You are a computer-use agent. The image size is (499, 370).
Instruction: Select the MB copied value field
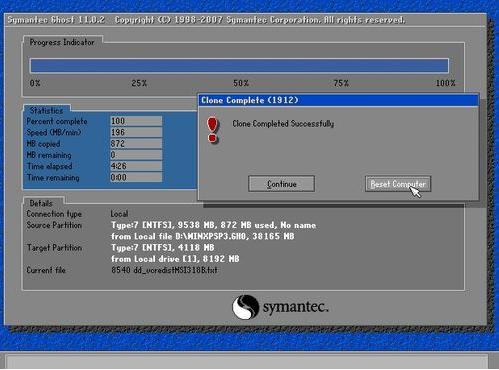[136, 144]
